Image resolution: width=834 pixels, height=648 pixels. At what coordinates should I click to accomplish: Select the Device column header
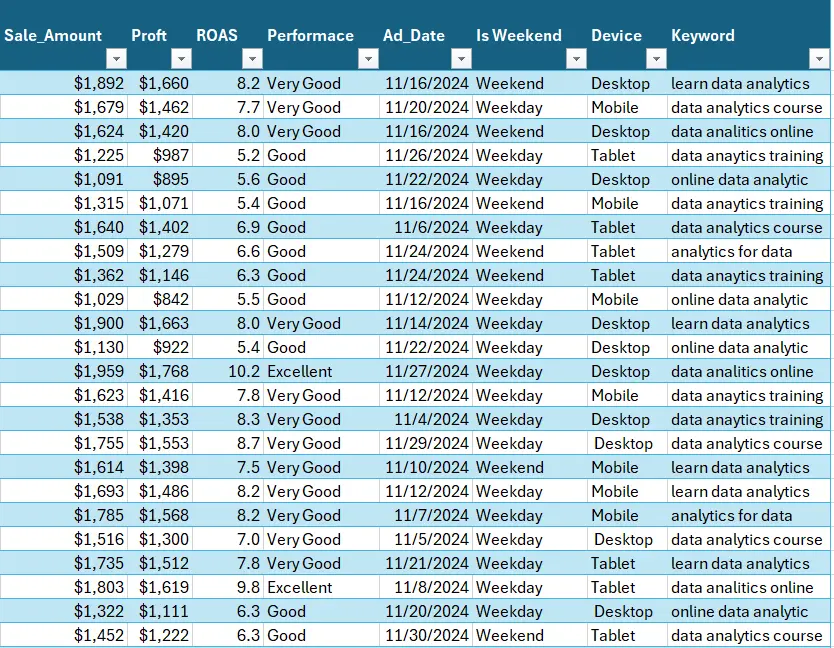pyautogui.click(x=616, y=35)
